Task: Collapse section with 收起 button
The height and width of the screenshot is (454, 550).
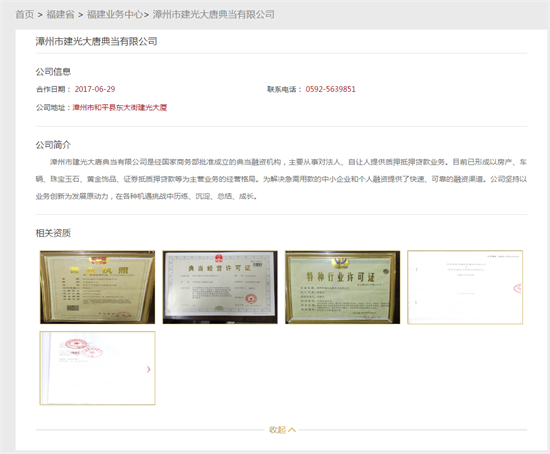Action: (282, 429)
